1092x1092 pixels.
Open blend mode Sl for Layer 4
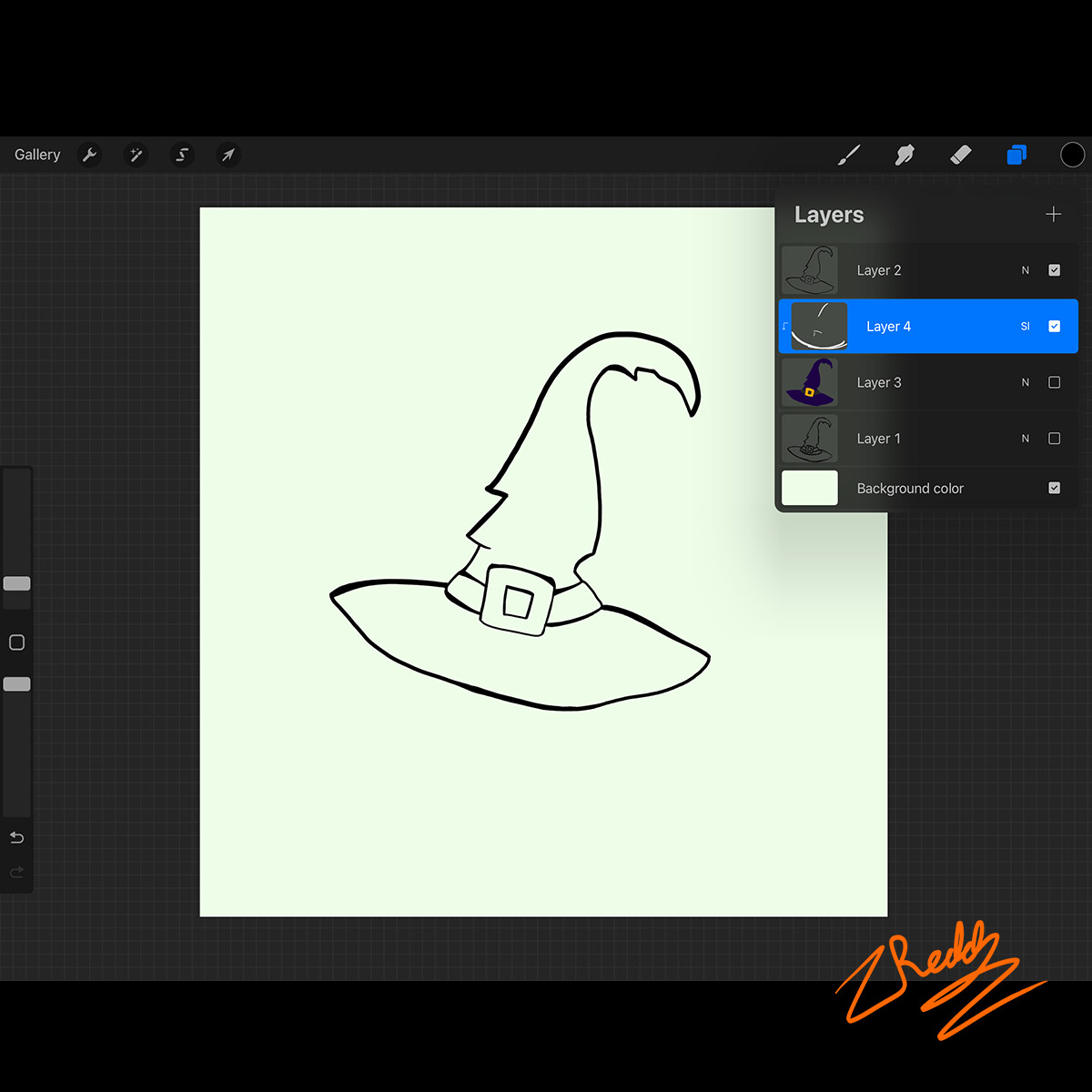[x=1026, y=327]
